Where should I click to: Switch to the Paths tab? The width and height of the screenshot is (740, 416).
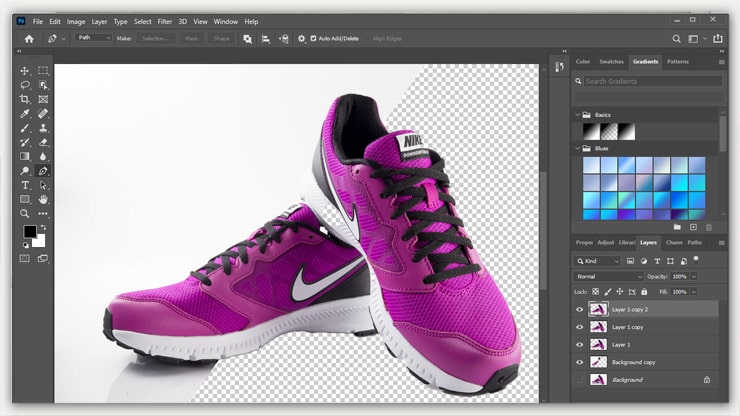[694, 242]
